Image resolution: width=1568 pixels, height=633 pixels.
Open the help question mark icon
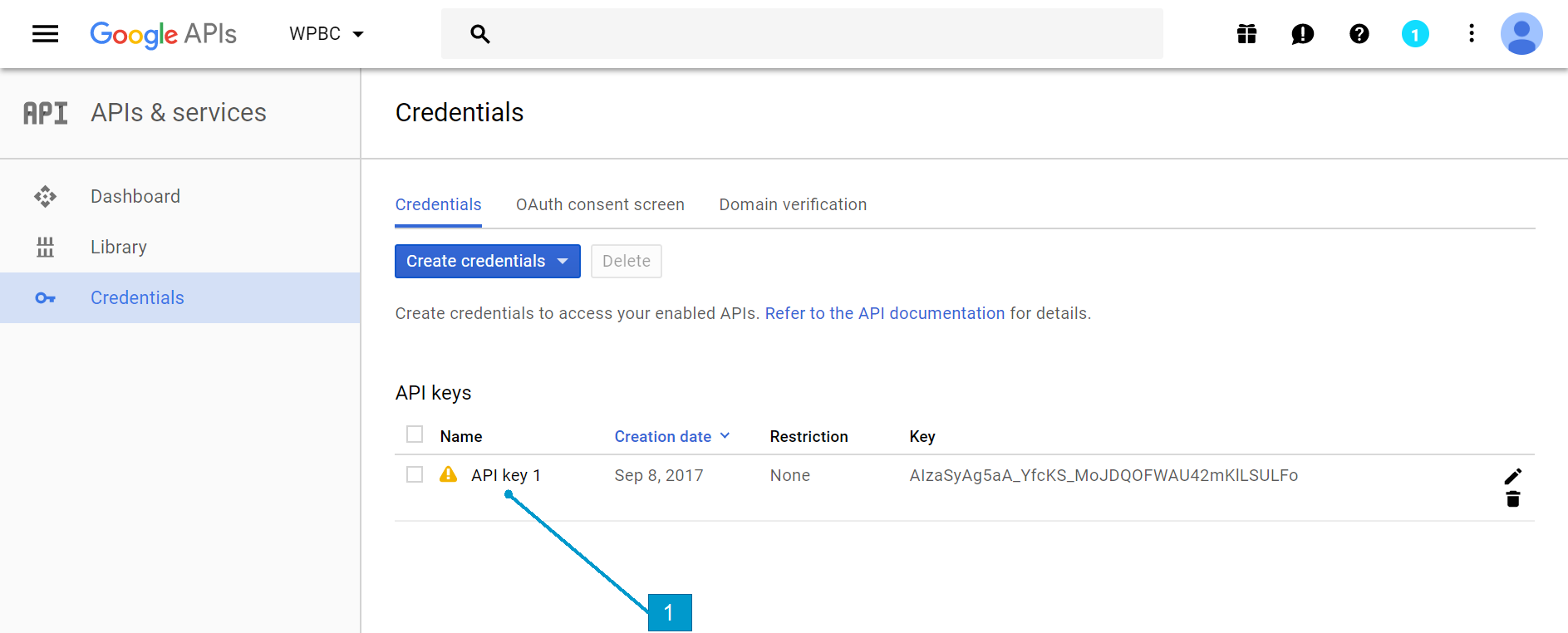pos(1359,34)
